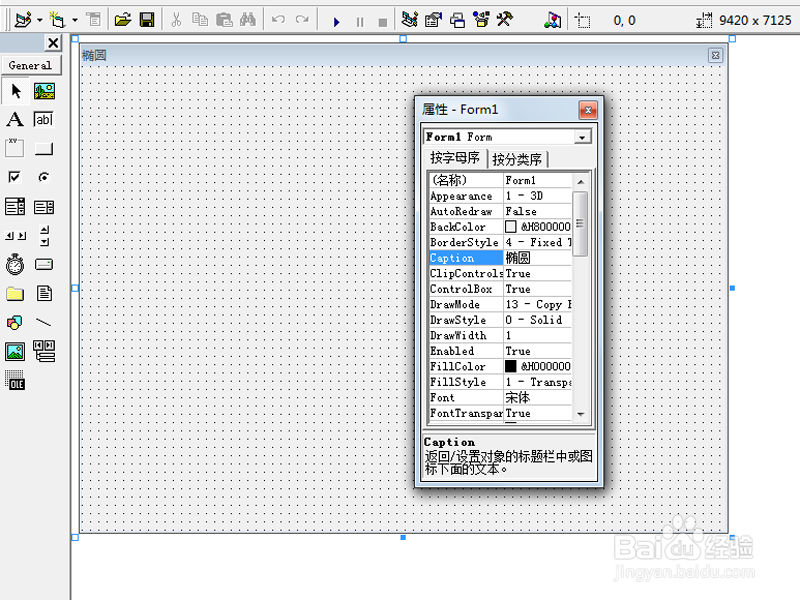800x600 pixels.
Task: Click the Copy toolbar icon
Action: tap(199, 20)
